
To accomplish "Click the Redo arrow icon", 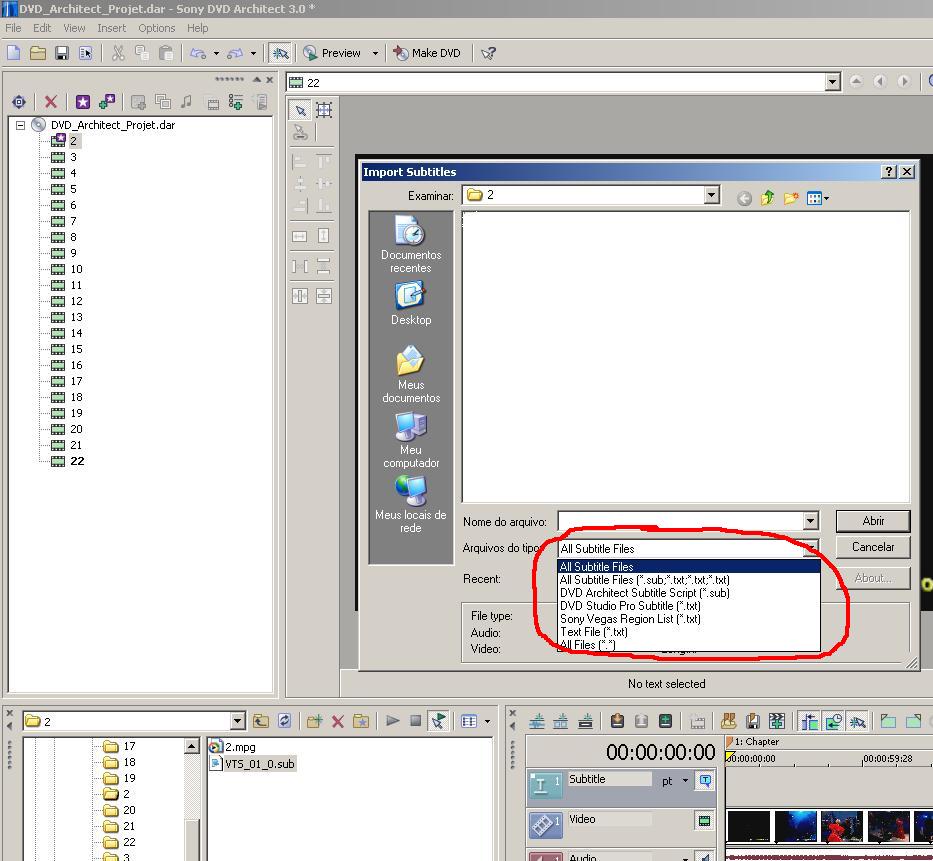I will [x=236, y=53].
